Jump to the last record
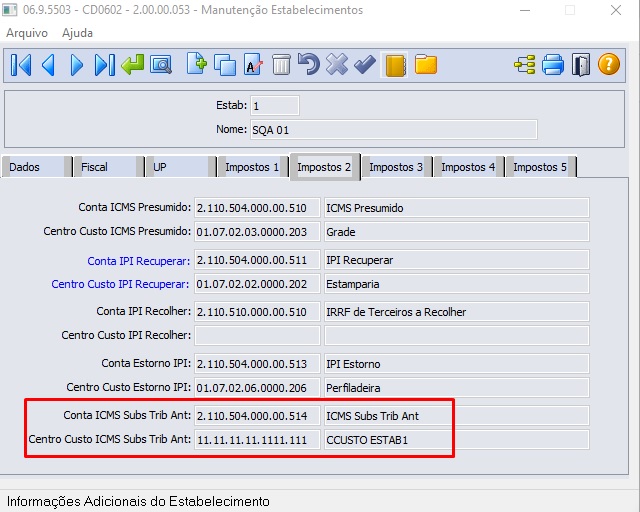640x512 pixels. pos(104,65)
